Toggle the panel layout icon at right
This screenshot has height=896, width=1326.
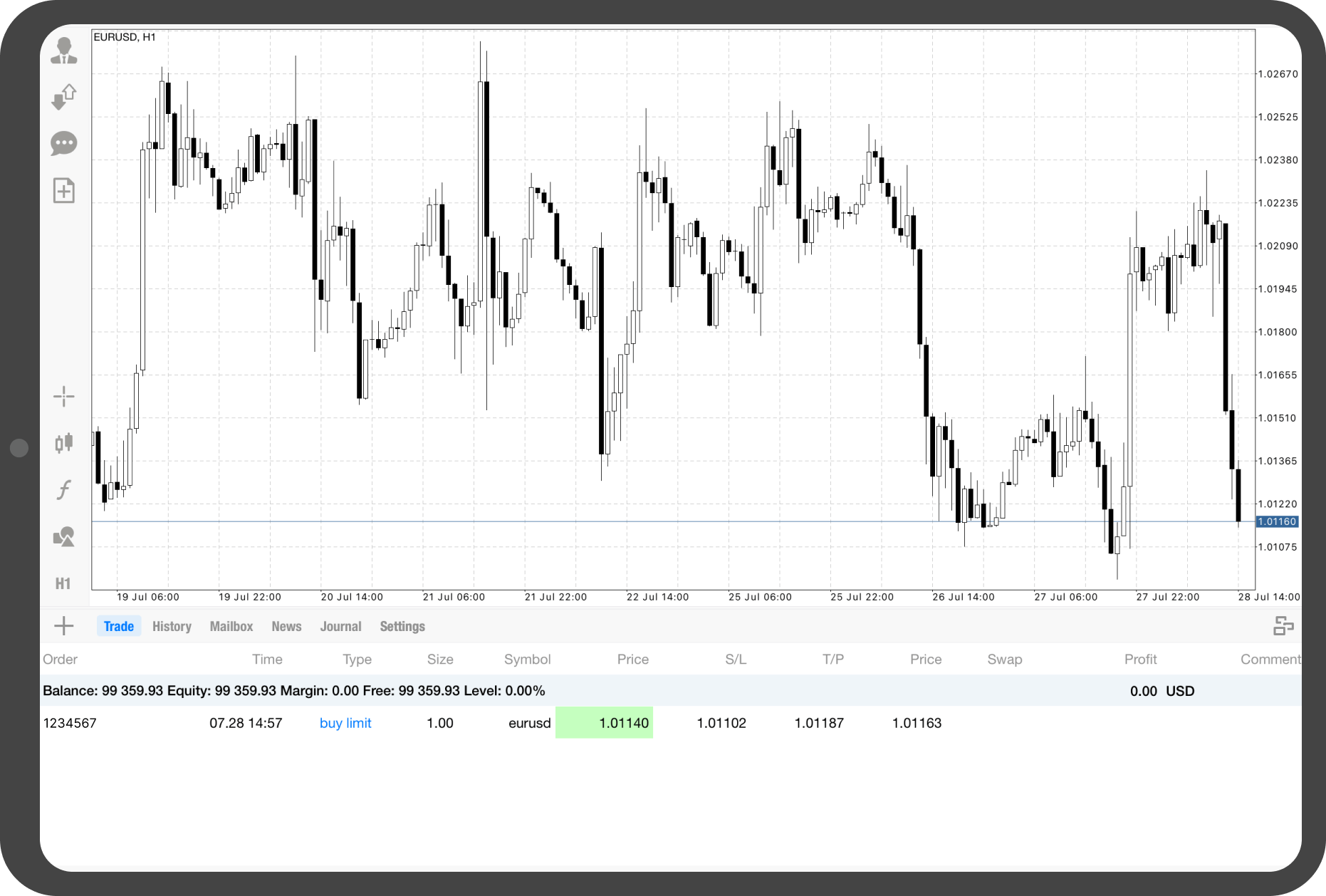1283,626
